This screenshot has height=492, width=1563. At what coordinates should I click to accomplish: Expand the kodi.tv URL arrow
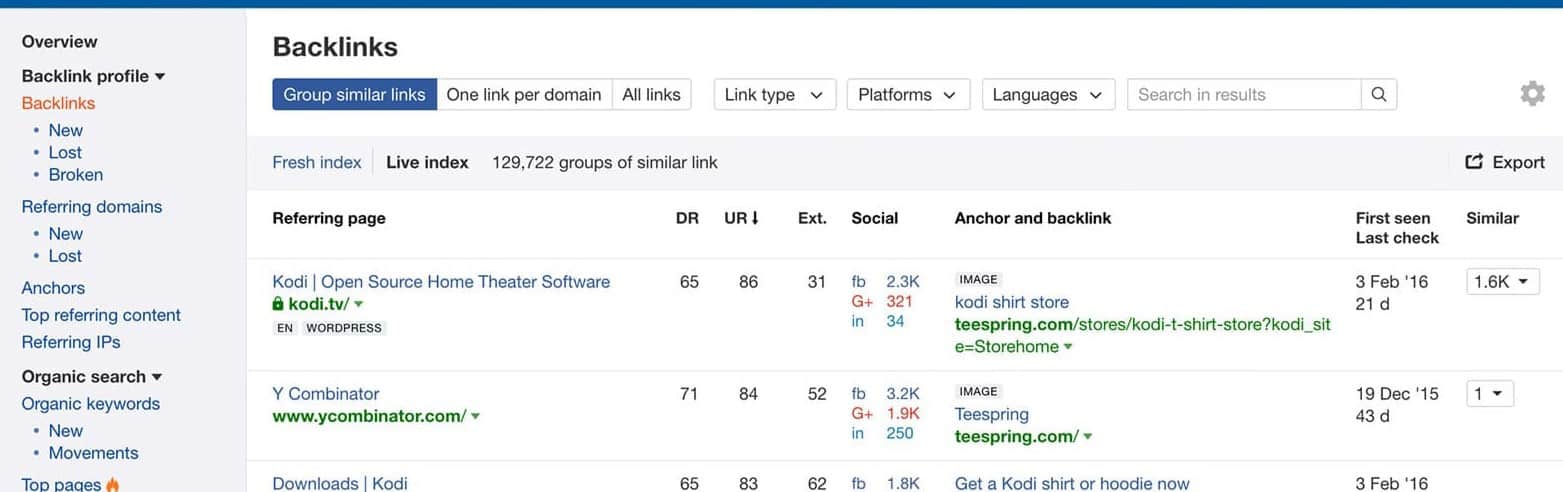[359, 304]
